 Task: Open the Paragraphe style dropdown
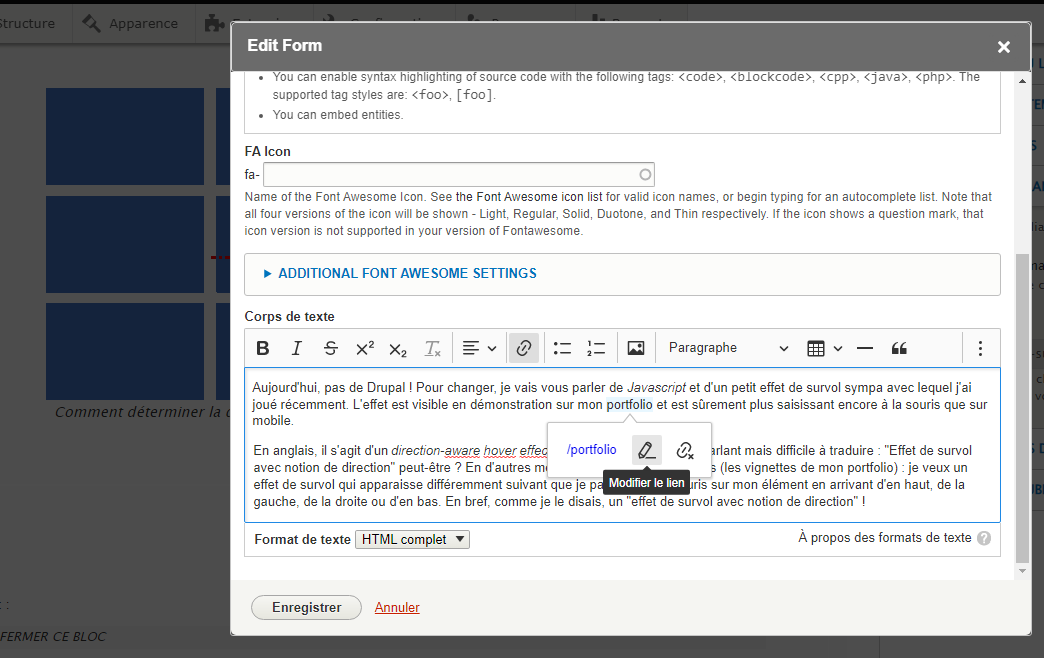coord(725,347)
